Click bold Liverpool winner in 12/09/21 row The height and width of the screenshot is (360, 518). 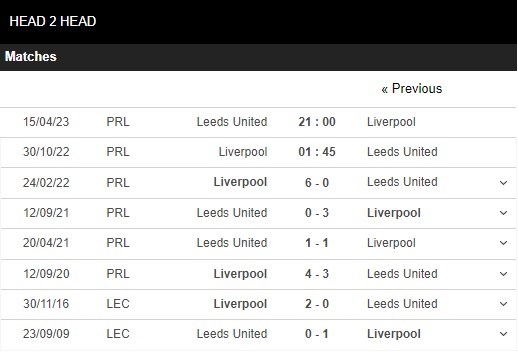pyautogui.click(x=394, y=213)
